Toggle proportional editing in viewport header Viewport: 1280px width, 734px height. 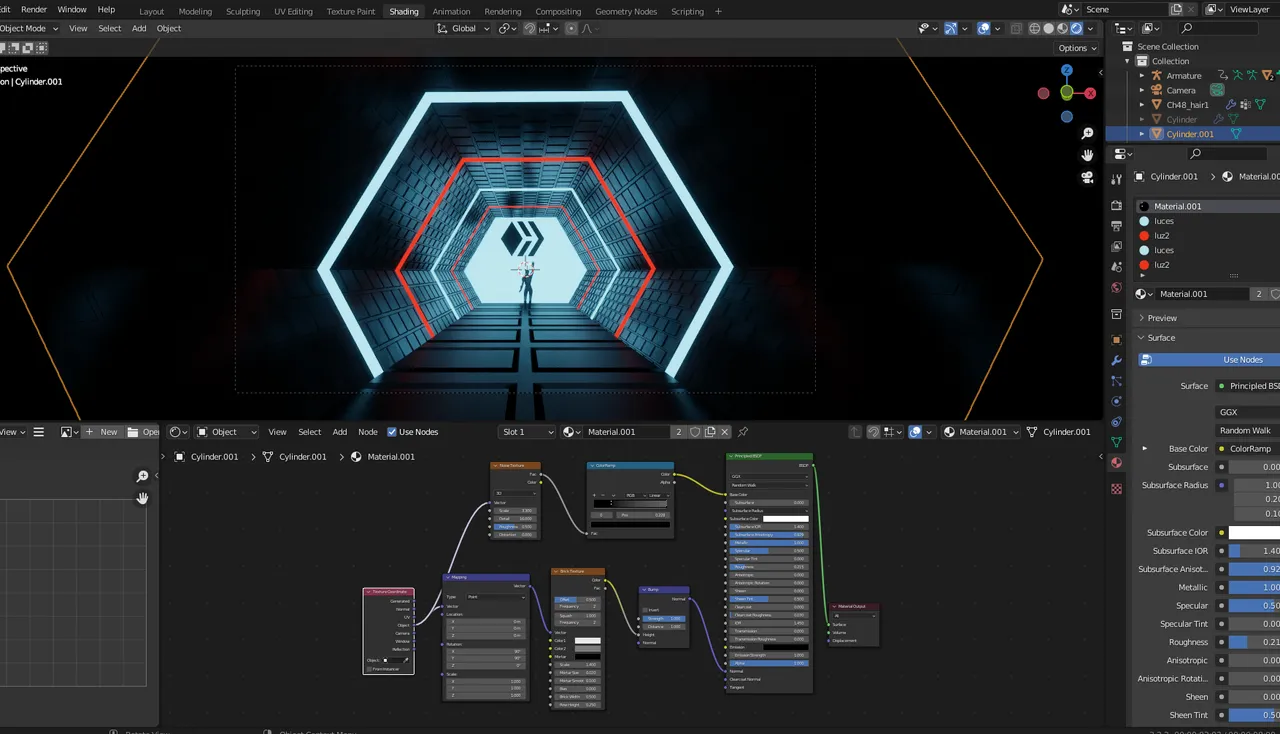(x=572, y=29)
